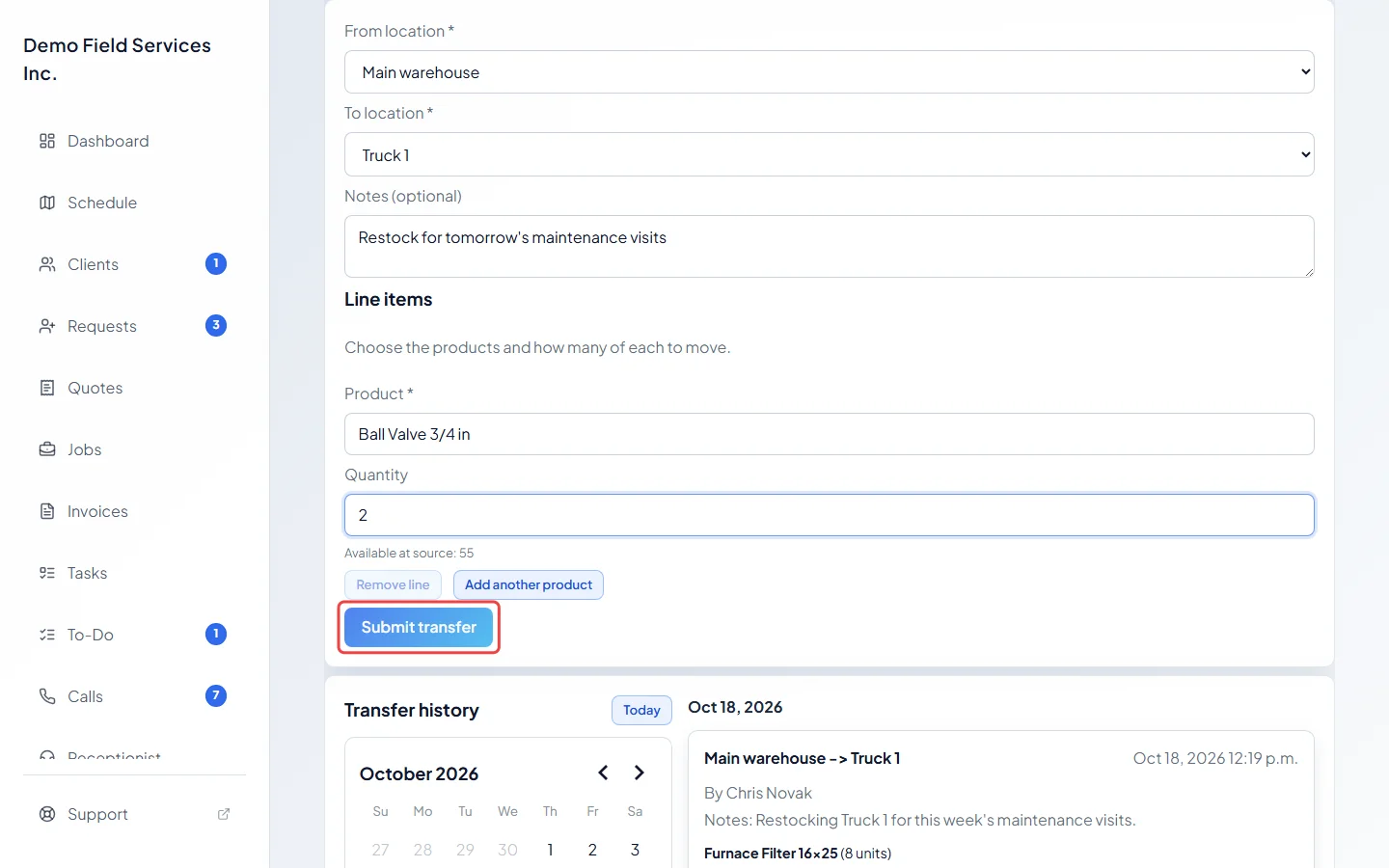
Task: Click the Invoices file icon
Action: point(47,511)
